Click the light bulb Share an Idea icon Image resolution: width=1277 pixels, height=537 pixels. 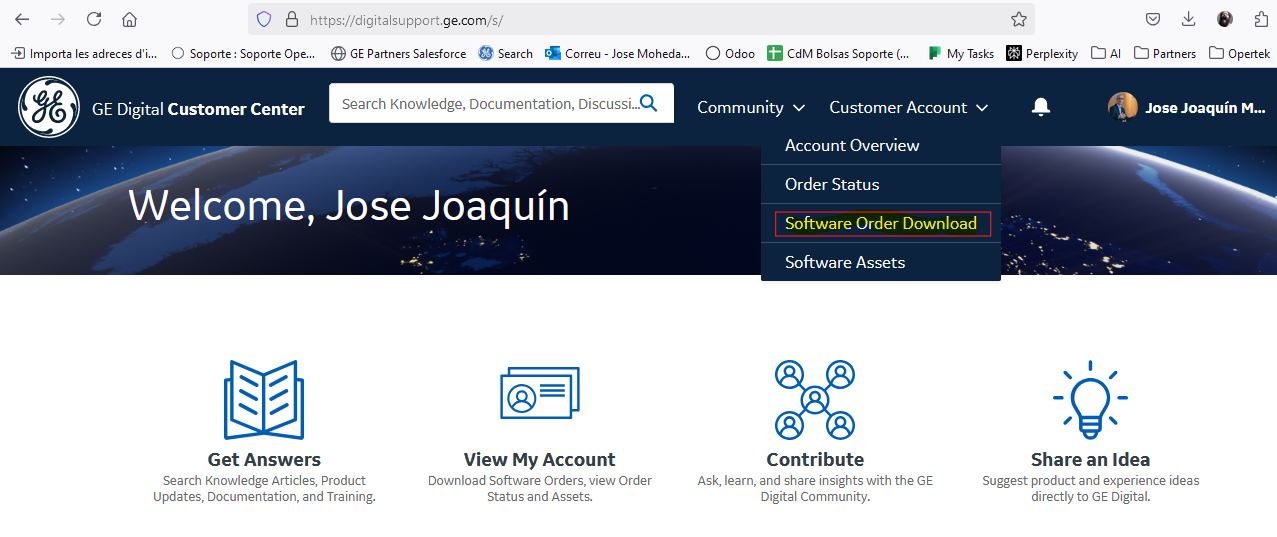[1090, 399]
